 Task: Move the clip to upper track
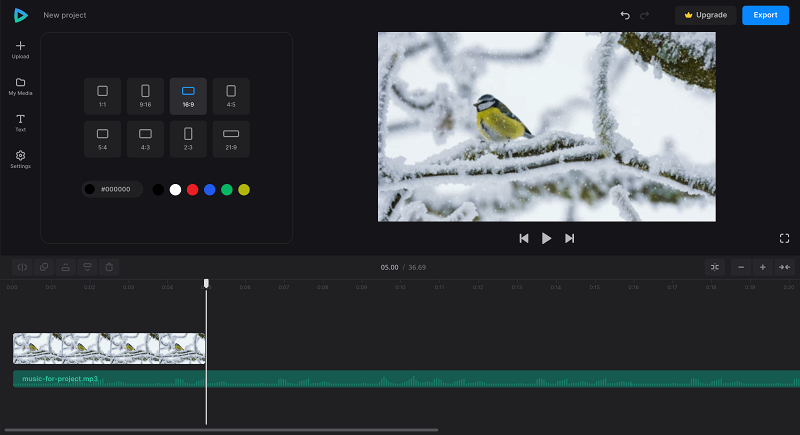point(66,267)
